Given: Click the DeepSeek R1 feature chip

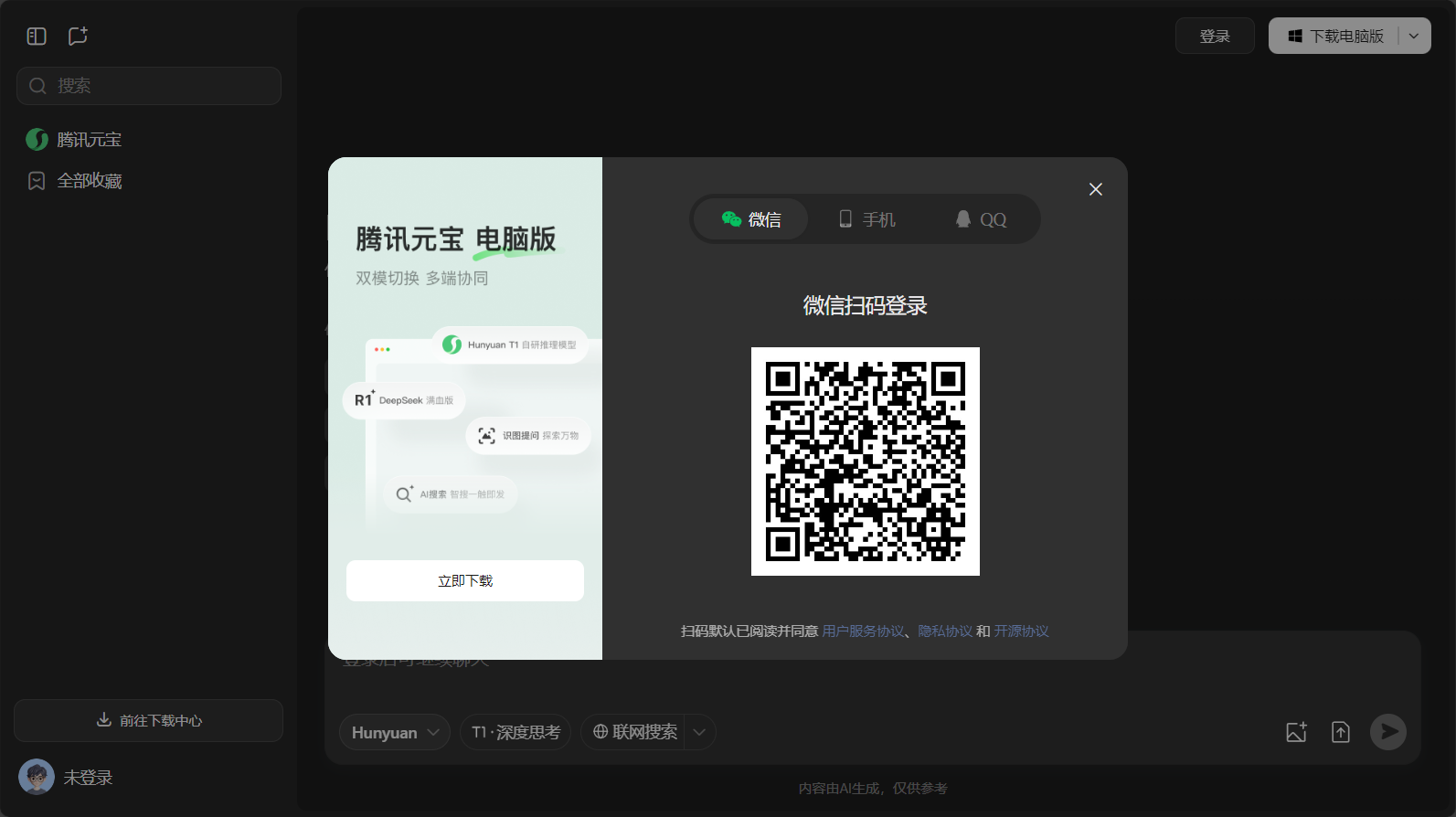Looking at the screenshot, I should [404, 400].
